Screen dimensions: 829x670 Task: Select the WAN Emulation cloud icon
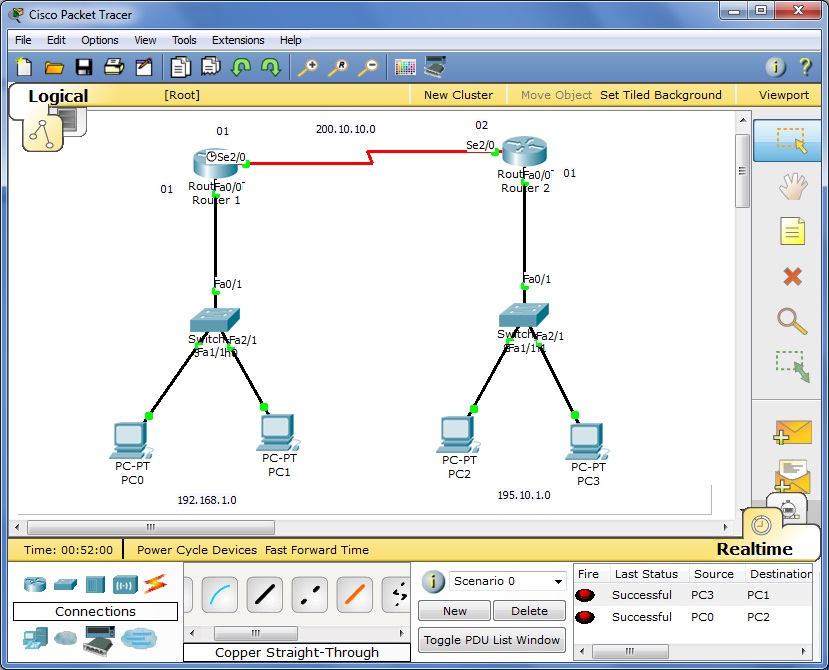(x=65, y=638)
